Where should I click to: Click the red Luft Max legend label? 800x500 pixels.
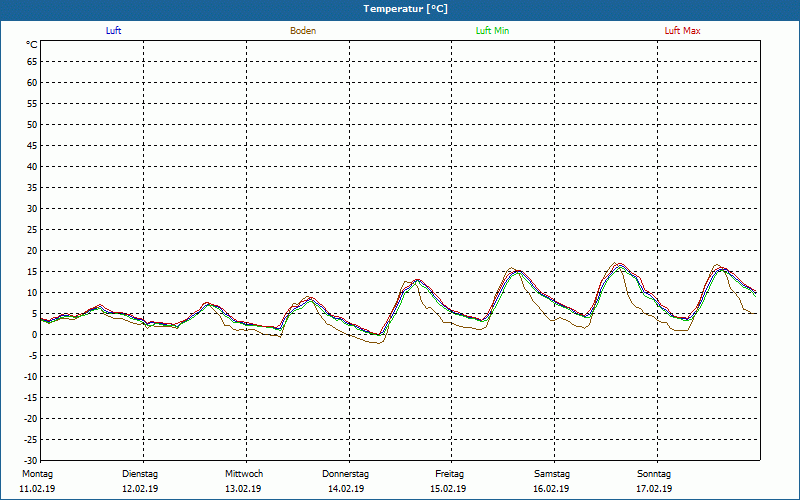(682, 31)
